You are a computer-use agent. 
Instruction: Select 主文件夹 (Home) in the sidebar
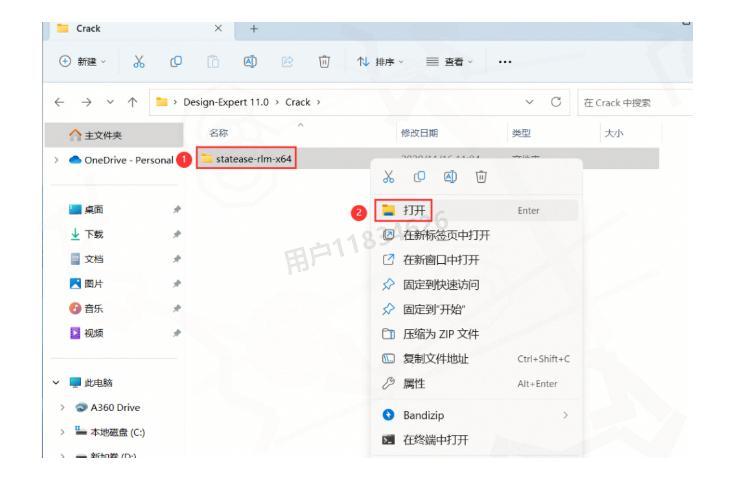[114, 135]
